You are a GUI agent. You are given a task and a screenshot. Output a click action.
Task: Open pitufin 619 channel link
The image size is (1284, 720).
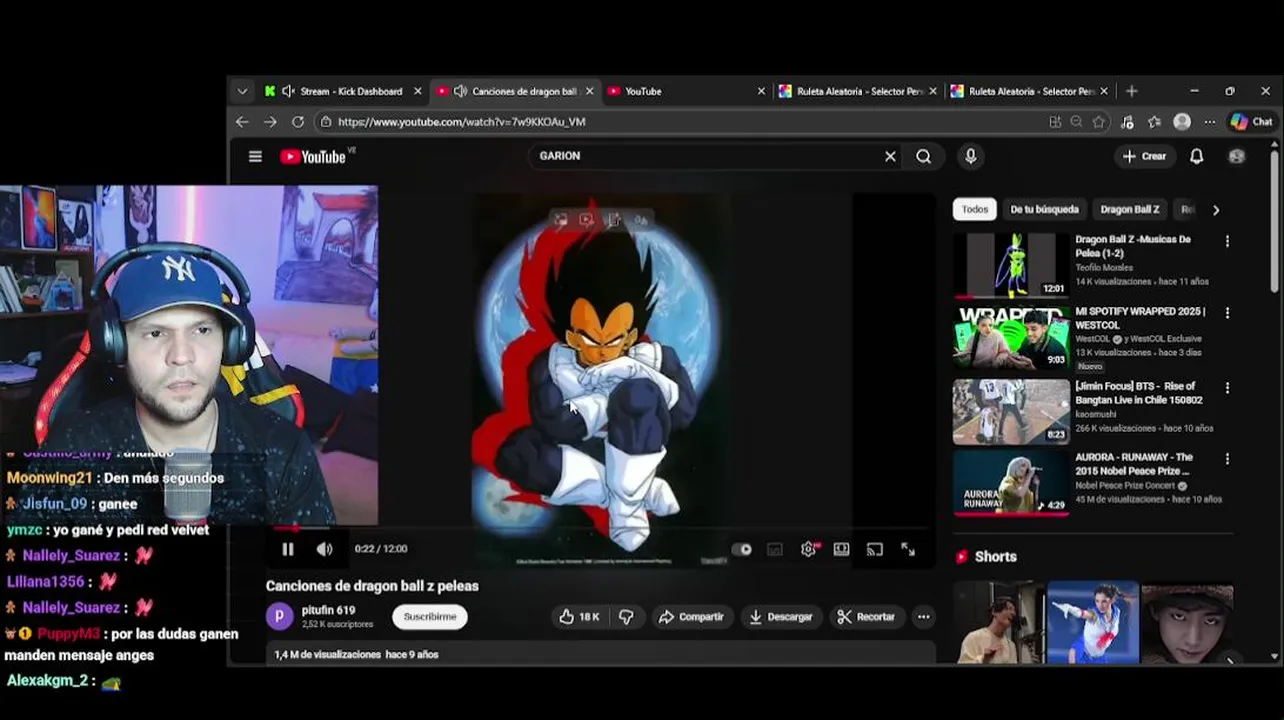coord(328,610)
